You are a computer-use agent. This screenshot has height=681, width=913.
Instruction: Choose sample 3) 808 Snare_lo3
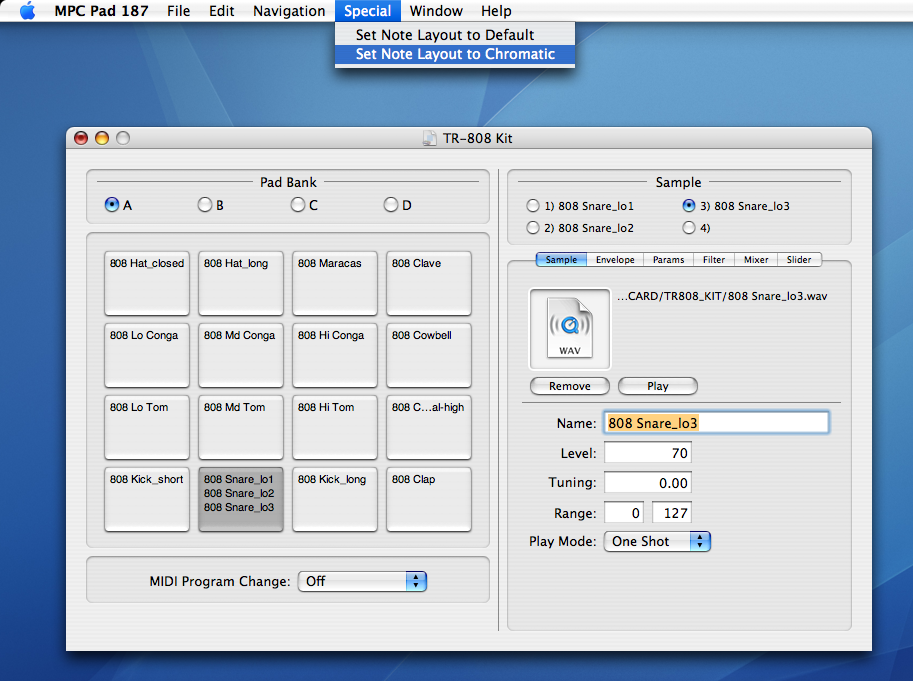[689, 206]
